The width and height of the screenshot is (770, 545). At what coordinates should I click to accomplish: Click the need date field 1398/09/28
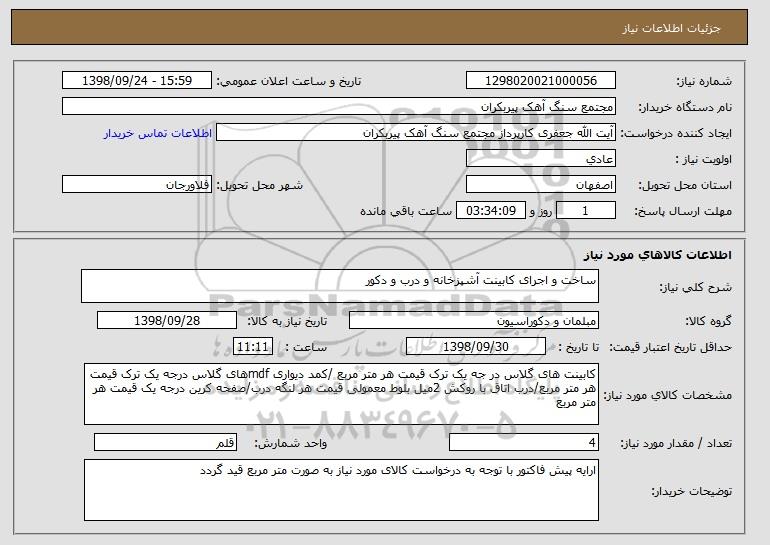pyautogui.click(x=167, y=321)
